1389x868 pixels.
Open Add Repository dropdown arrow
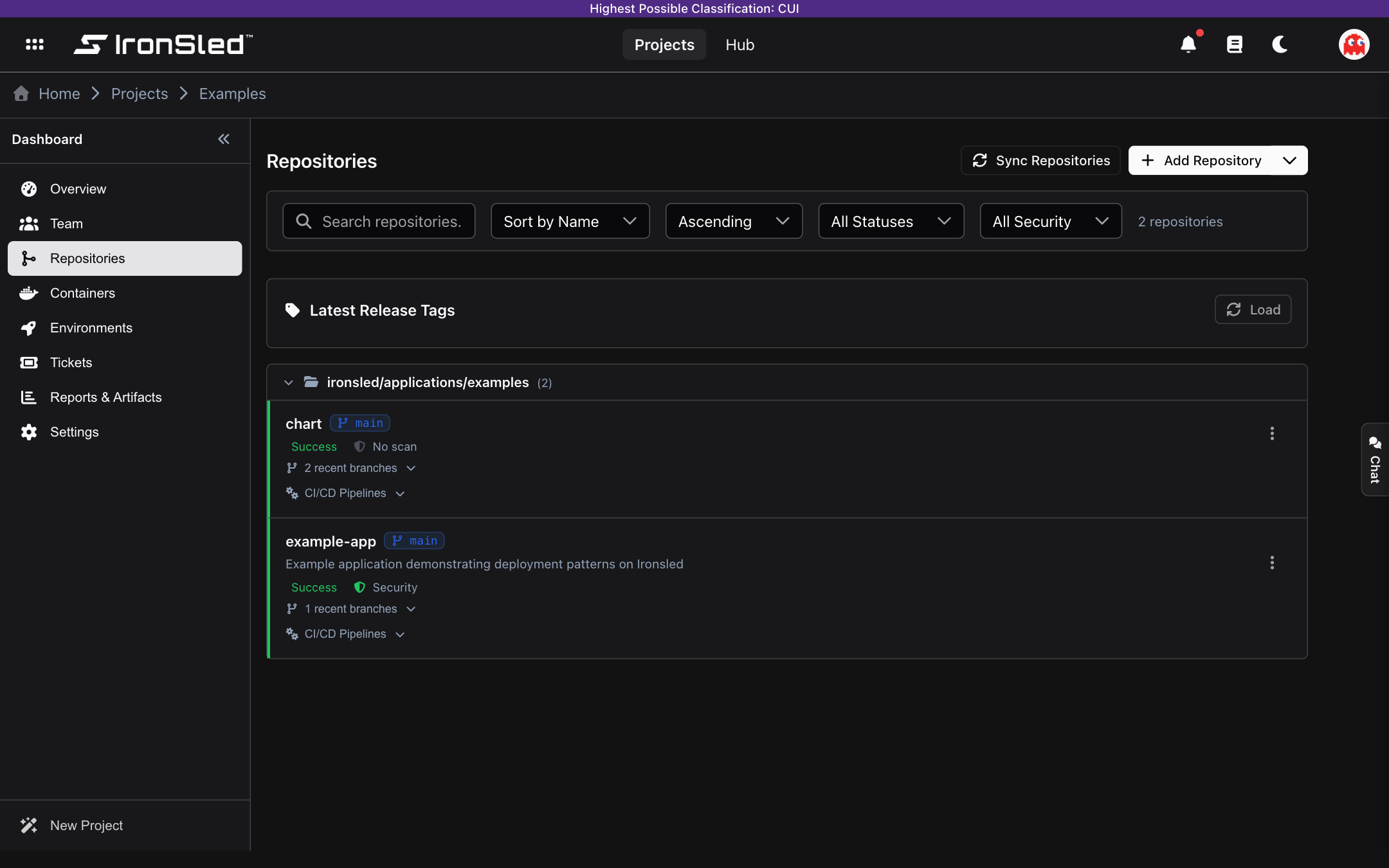tap(1289, 160)
